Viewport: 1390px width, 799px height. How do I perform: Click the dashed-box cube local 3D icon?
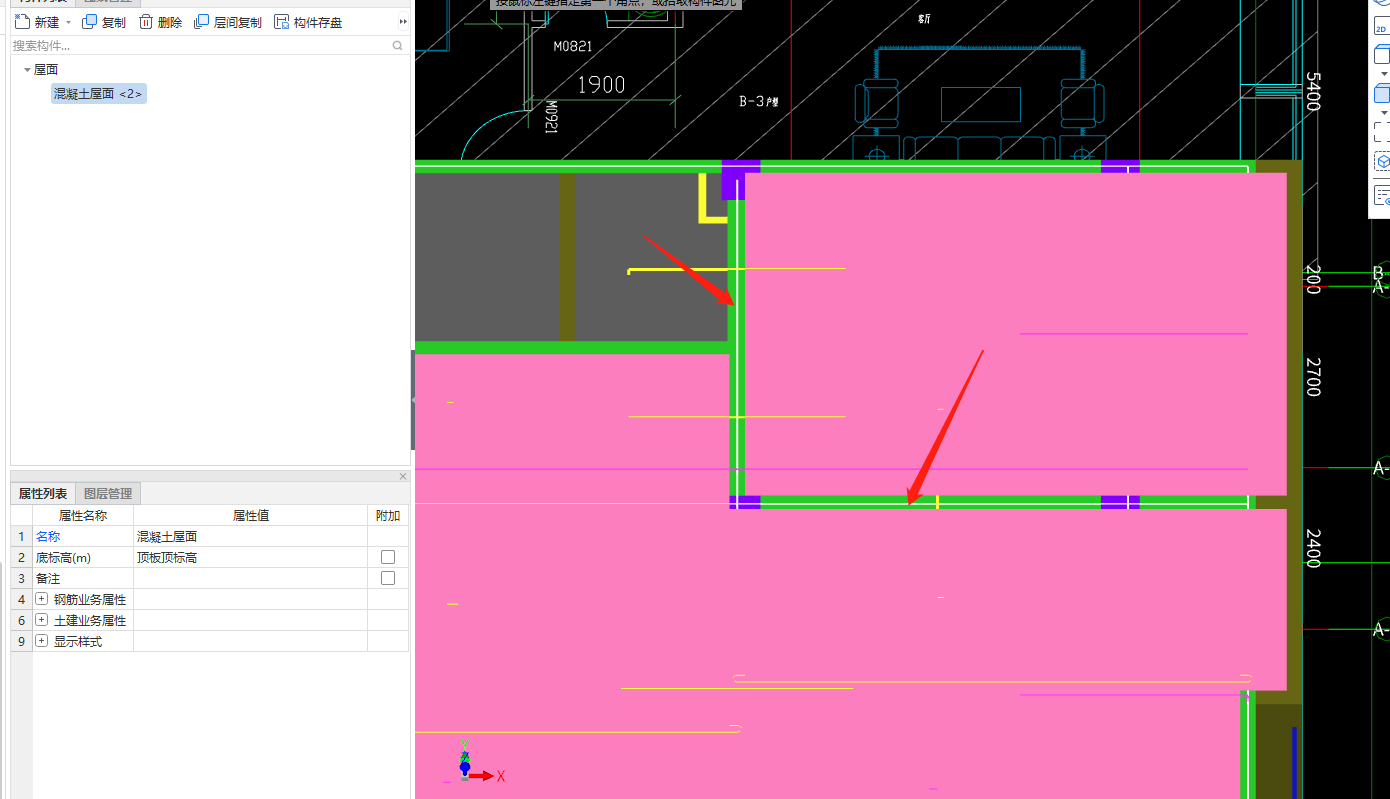tap(1382, 161)
